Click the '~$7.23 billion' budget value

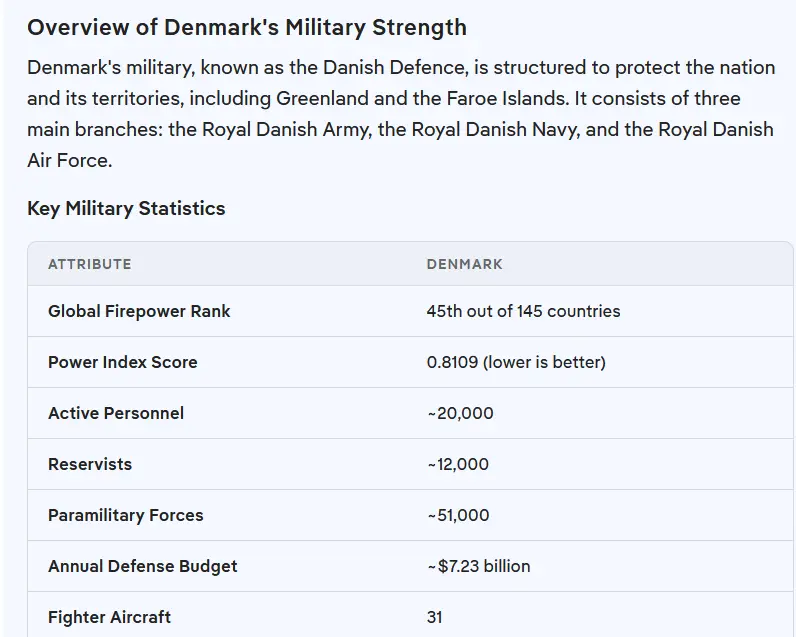[478, 566]
